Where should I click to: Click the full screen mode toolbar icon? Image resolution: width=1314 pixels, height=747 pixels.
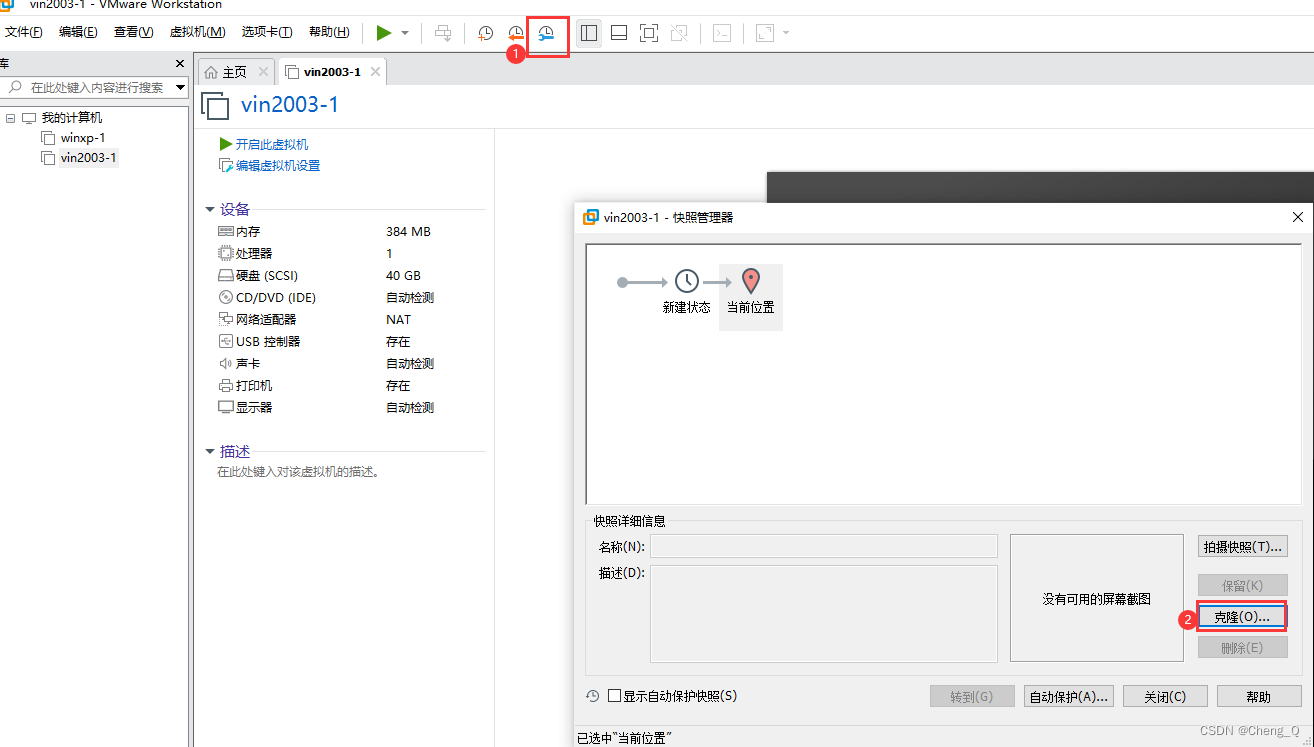(649, 33)
